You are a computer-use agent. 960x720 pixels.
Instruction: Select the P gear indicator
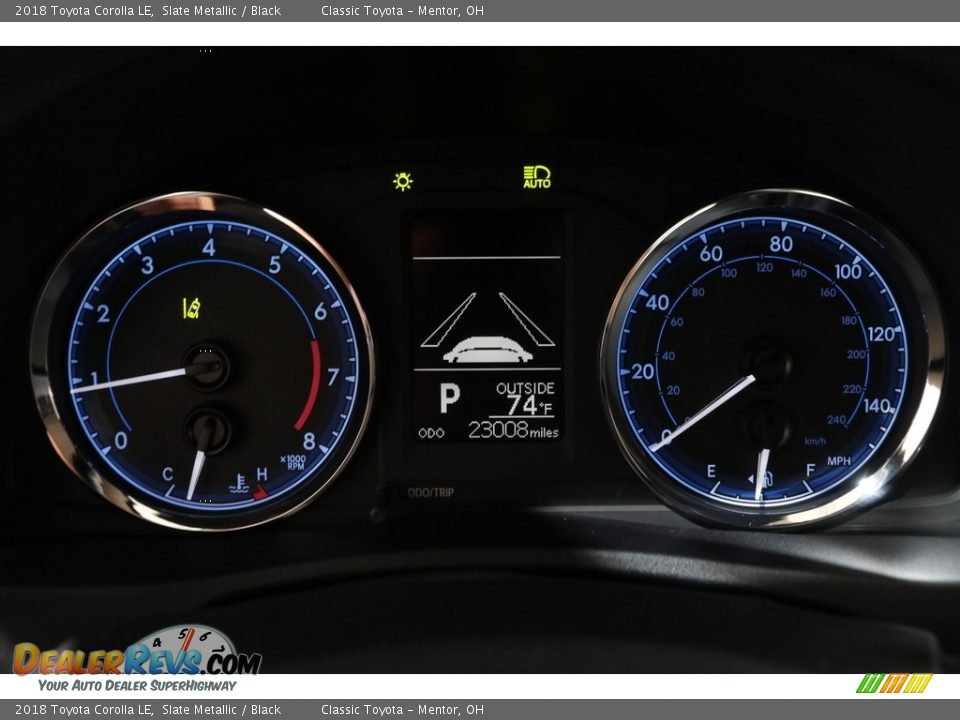pyautogui.click(x=449, y=398)
